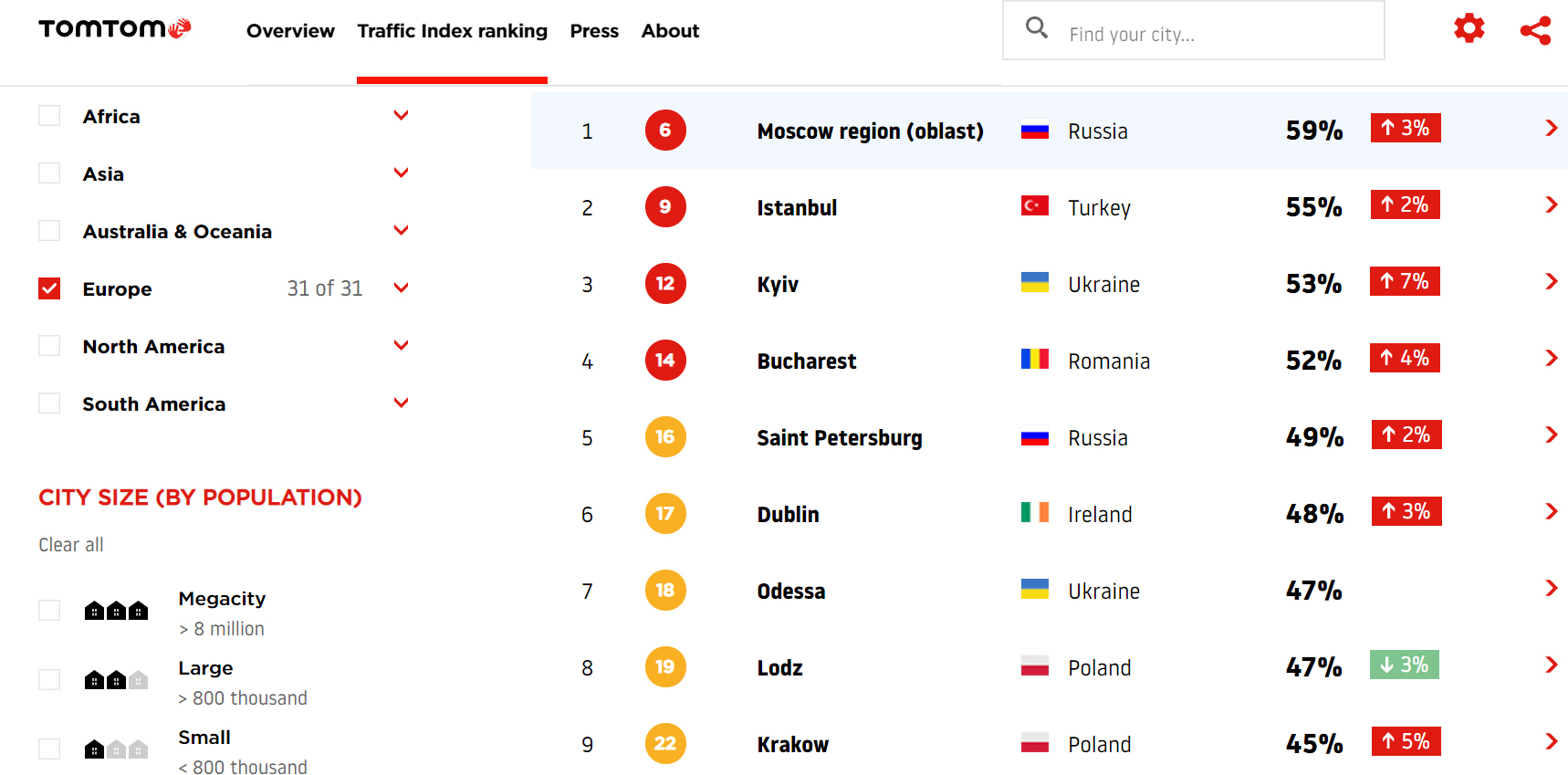Uncheck the Europe checkbox
The image size is (1568, 775).
(49, 288)
